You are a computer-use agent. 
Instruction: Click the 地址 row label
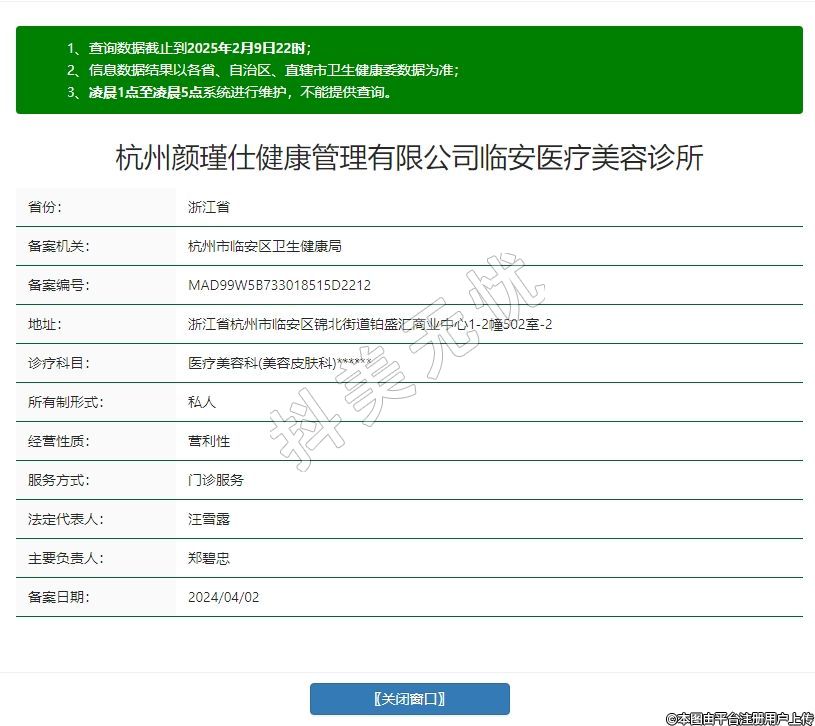[45, 324]
